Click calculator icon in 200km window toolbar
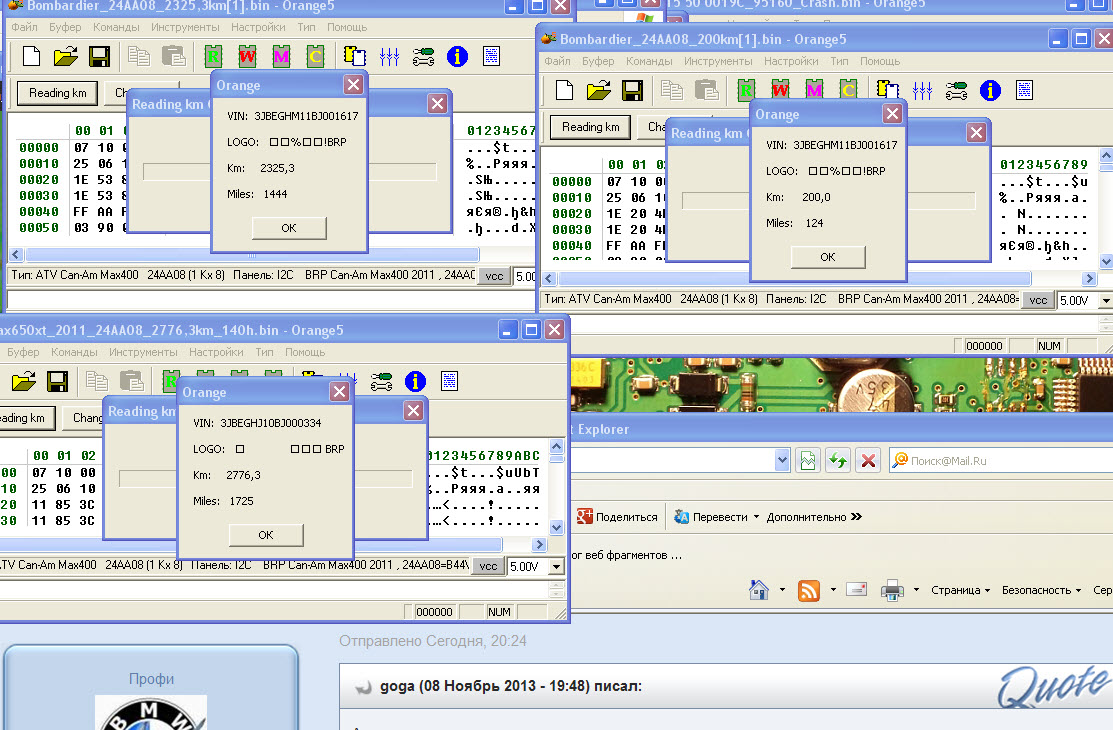1113x730 pixels. point(1024,90)
